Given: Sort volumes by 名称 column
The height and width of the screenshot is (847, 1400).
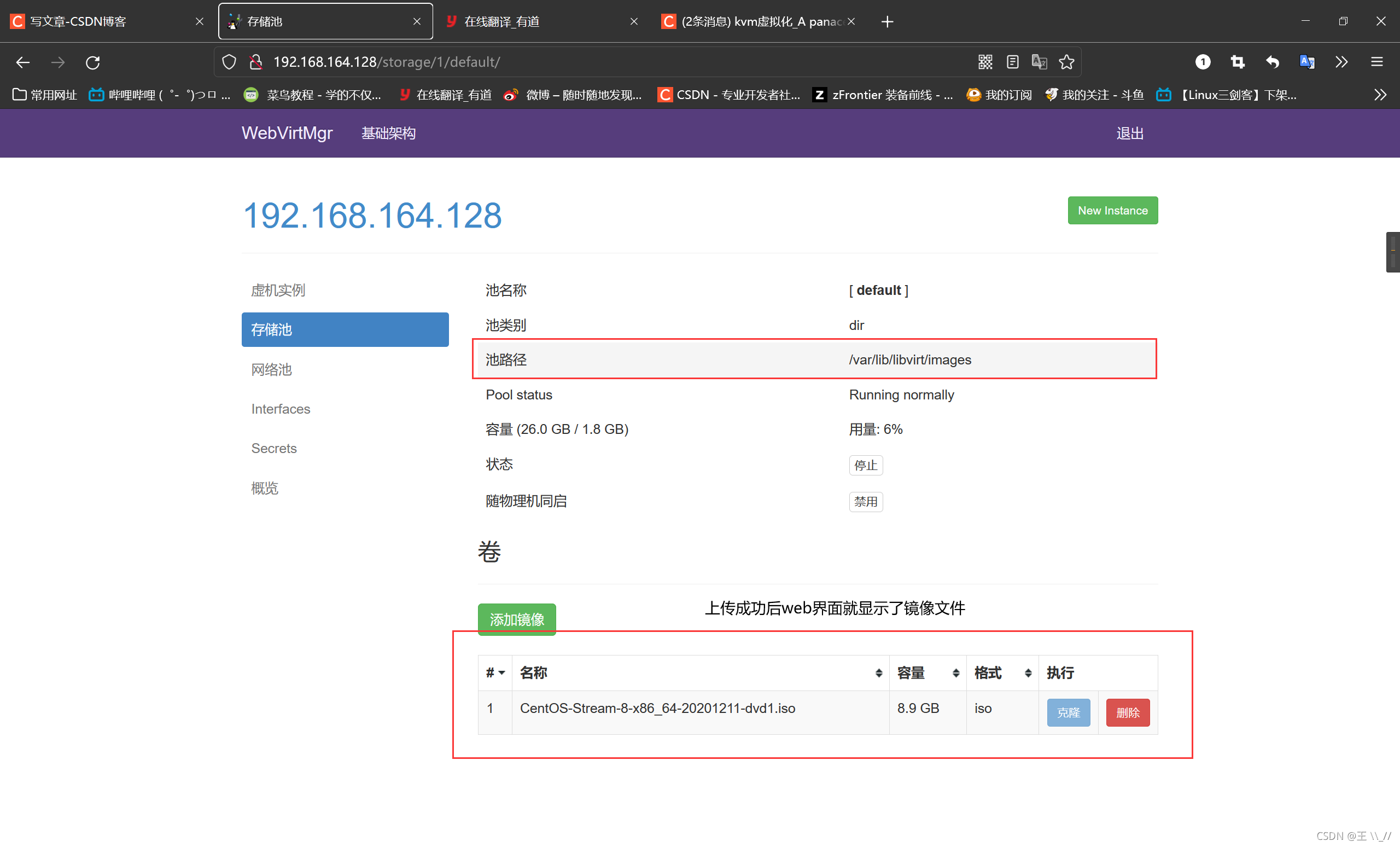Looking at the screenshot, I should [701, 673].
